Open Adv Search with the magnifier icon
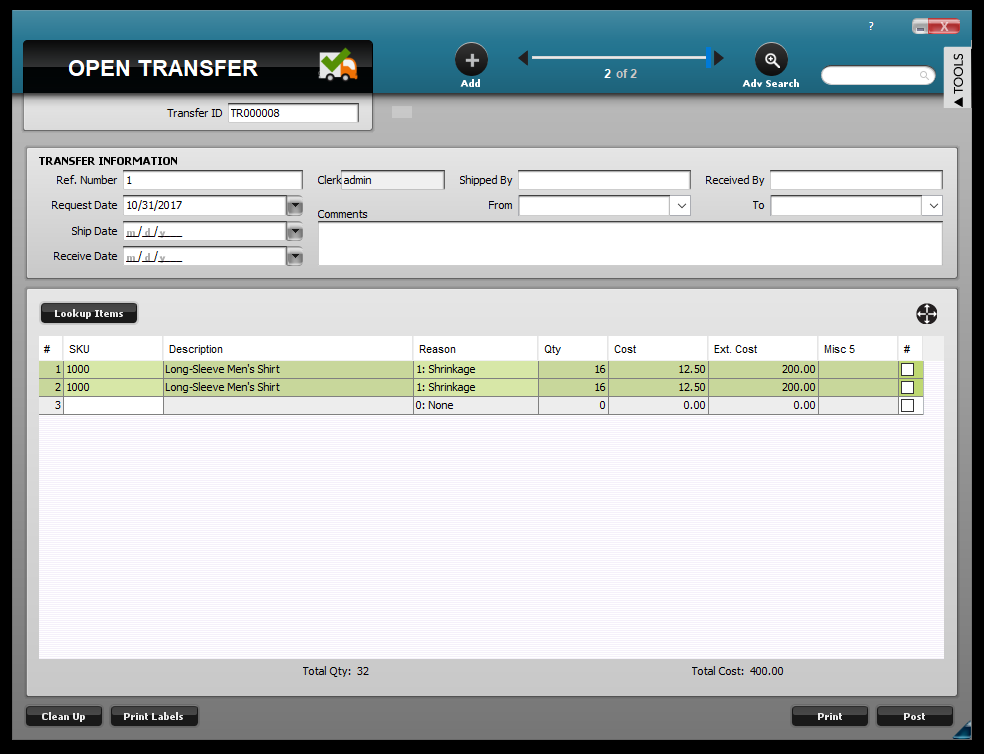 pyautogui.click(x=770, y=58)
